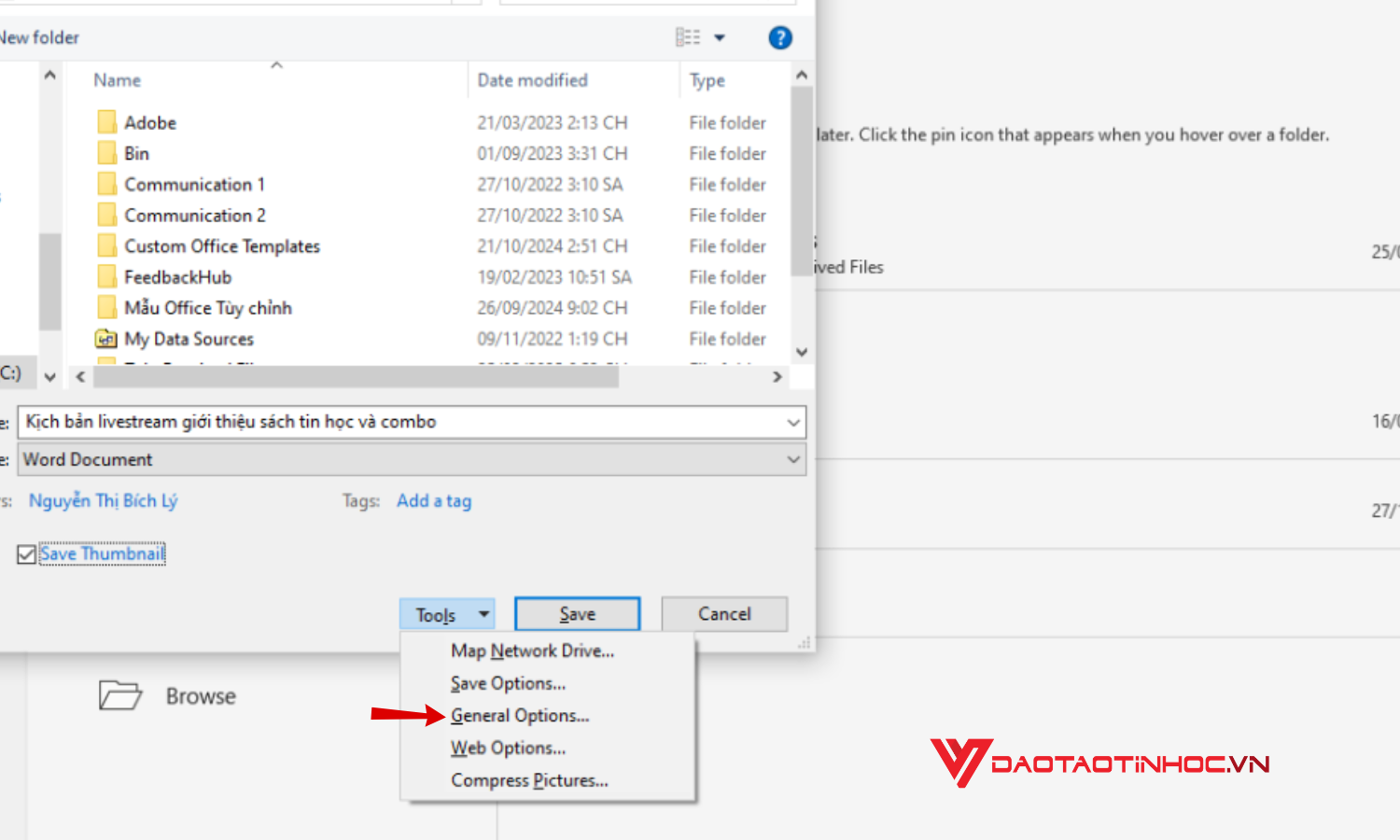Image resolution: width=1400 pixels, height=840 pixels.
Task: Click the Browse folder icon
Action: (x=120, y=695)
